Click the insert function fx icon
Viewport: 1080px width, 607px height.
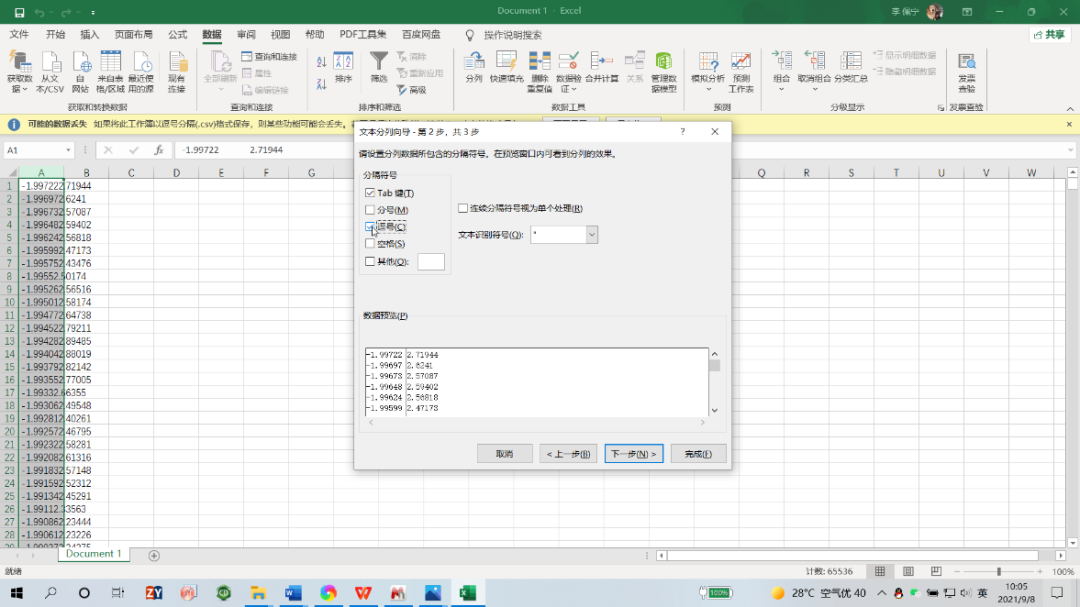click(x=158, y=150)
